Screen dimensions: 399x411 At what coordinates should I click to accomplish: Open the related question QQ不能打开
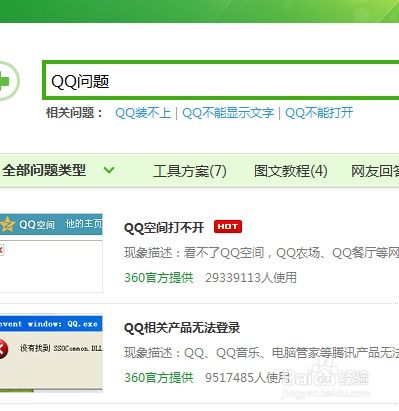click(319, 113)
